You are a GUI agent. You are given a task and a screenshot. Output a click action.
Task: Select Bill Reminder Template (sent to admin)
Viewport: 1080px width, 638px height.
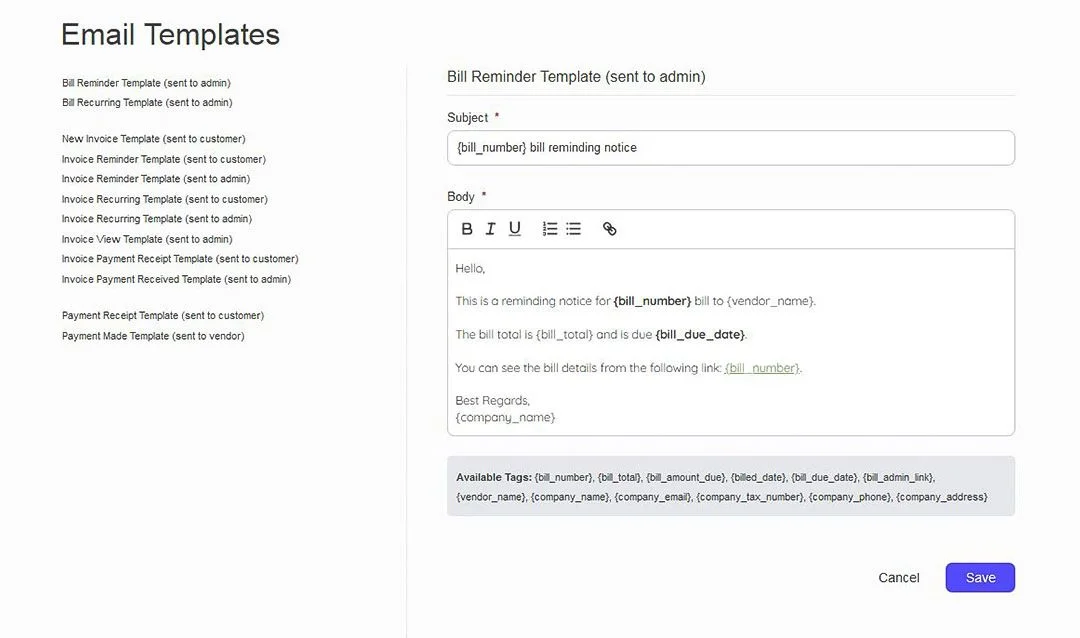pyautogui.click(x=146, y=83)
